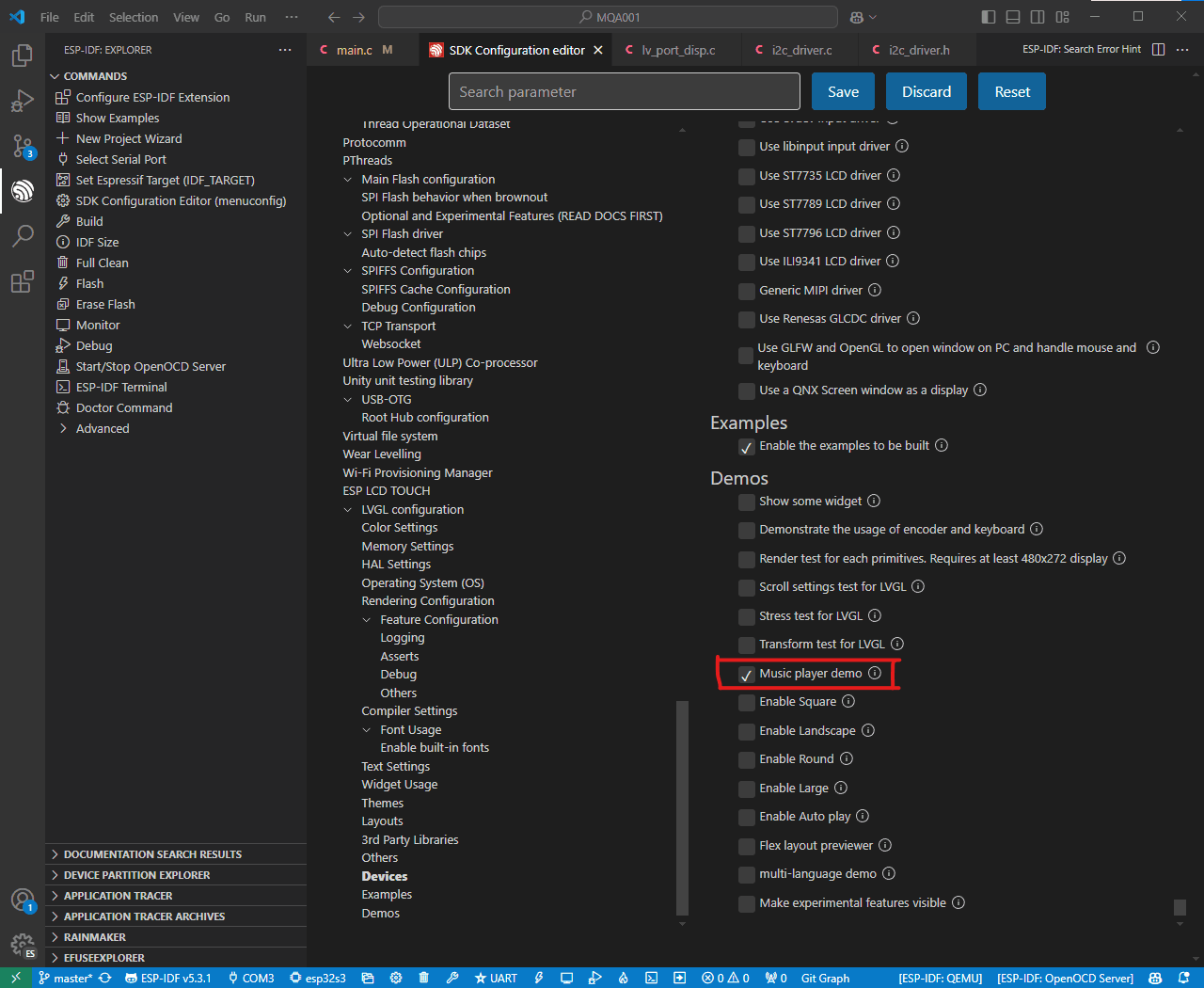Screen dimensions: 1204x988
Task: Expand the RAINMAKER section
Action: point(94,937)
